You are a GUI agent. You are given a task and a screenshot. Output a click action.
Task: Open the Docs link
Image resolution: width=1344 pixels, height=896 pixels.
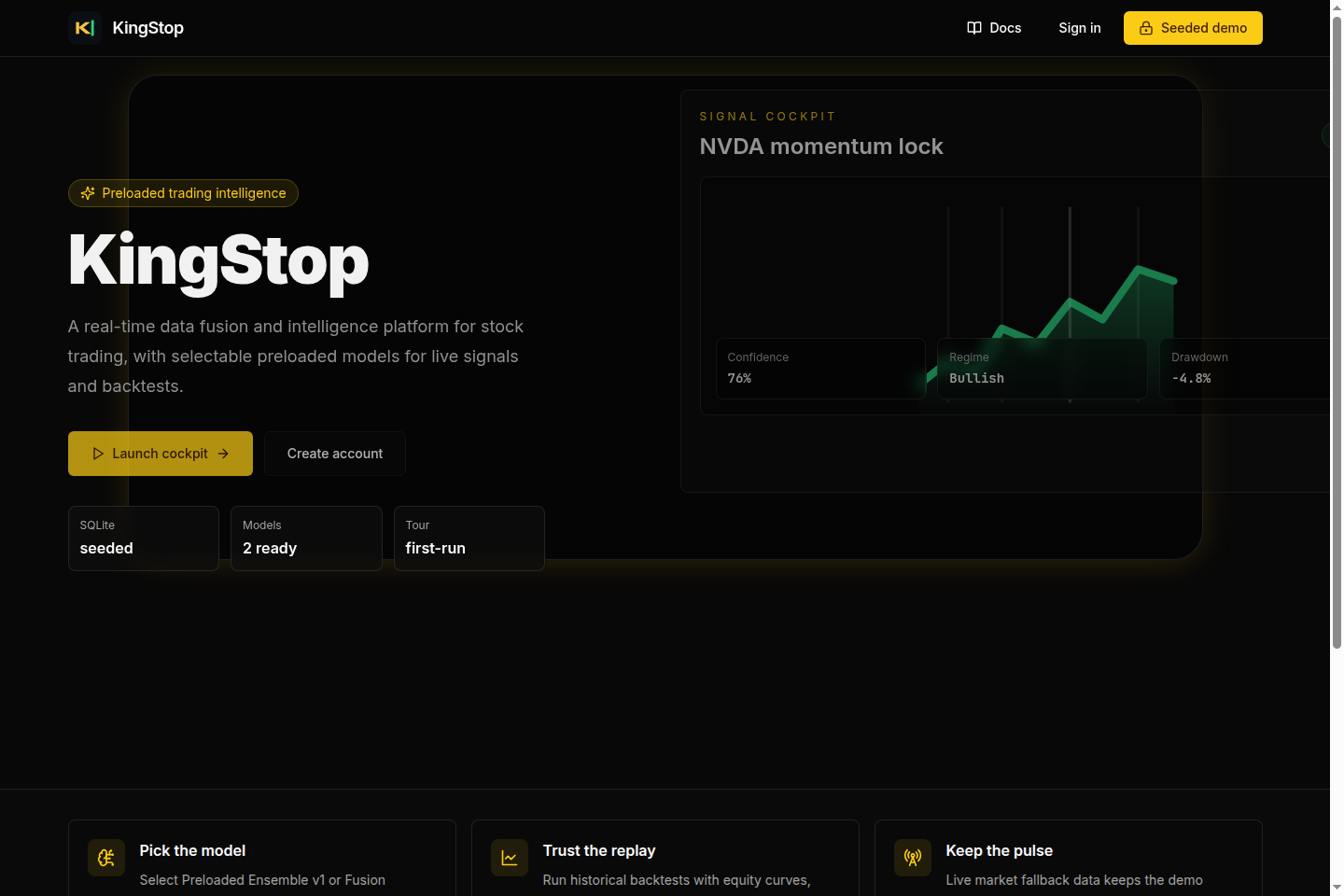[x=994, y=28]
